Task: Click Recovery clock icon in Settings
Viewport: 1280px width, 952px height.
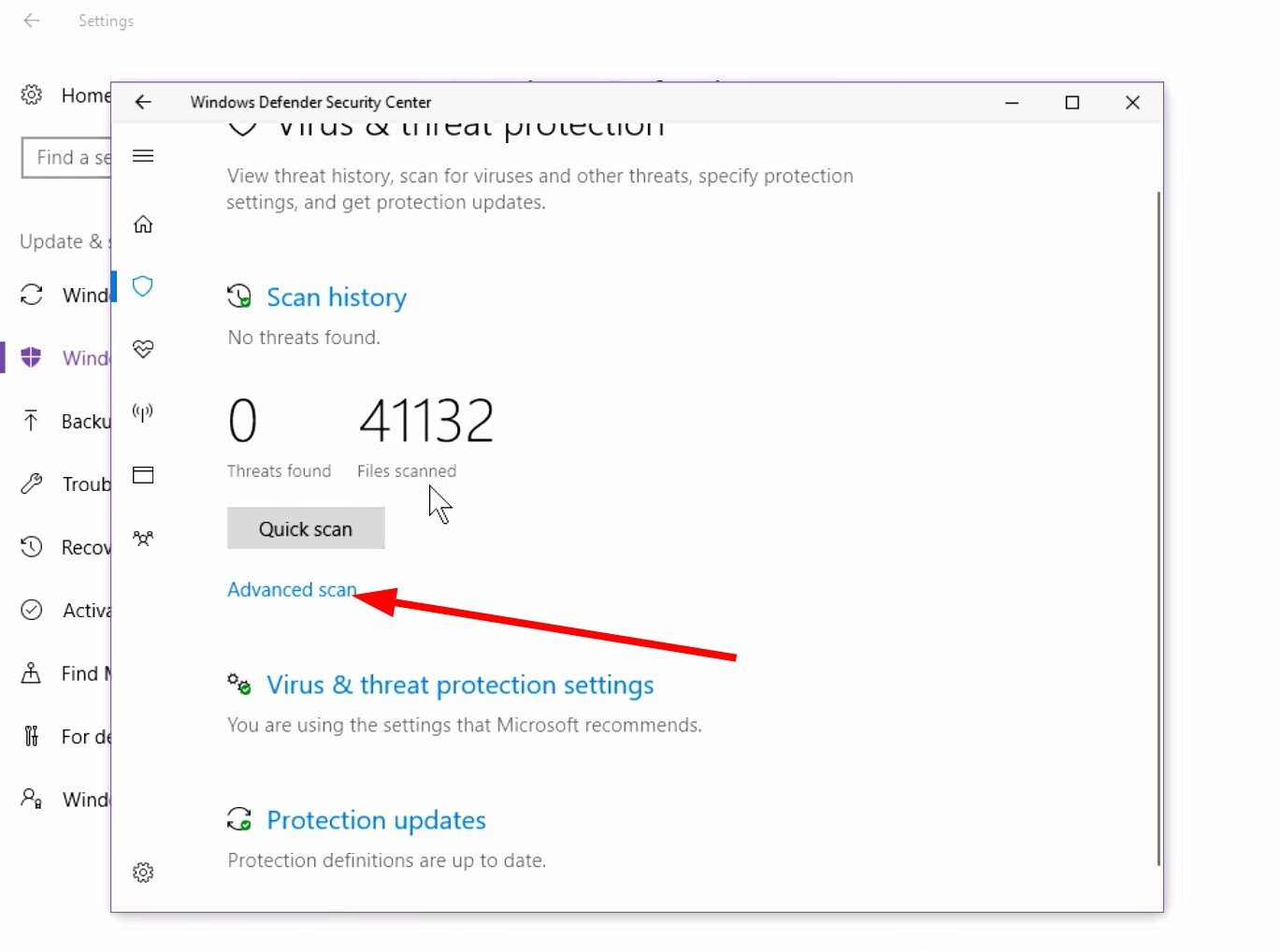Action: pos(32,547)
